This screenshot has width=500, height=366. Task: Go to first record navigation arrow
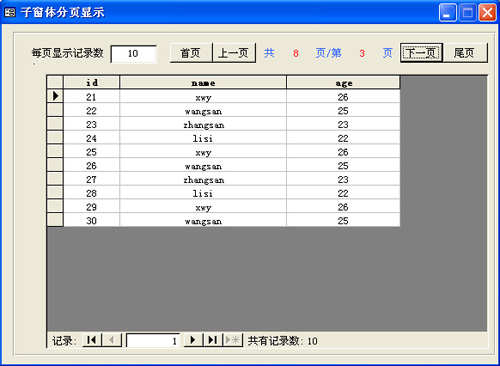click(x=92, y=340)
